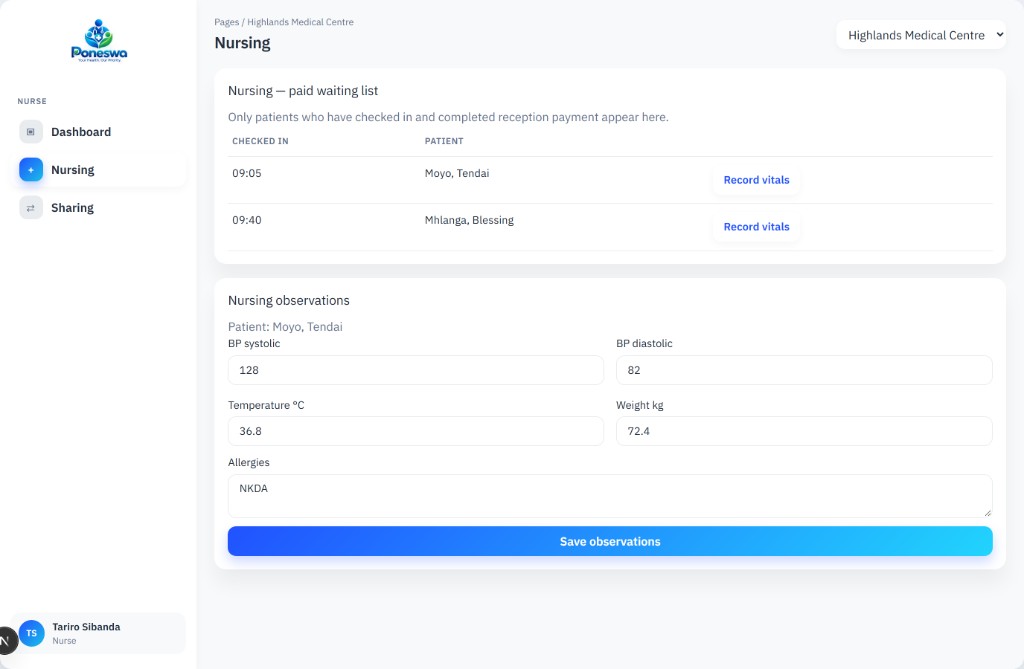Click the 'Nursing — paid waiting list' heading
Screen dimensions: 1024x669
[303, 91]
